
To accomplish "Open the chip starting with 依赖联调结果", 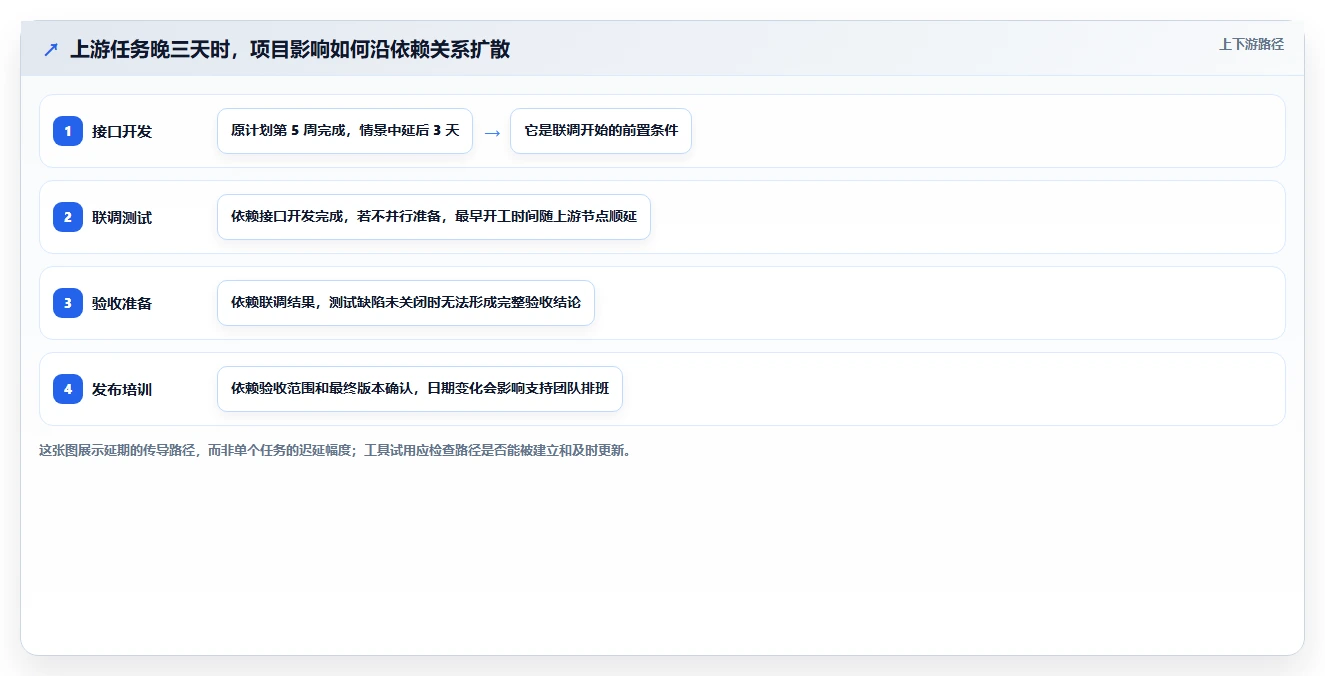I will pos(406,303).
